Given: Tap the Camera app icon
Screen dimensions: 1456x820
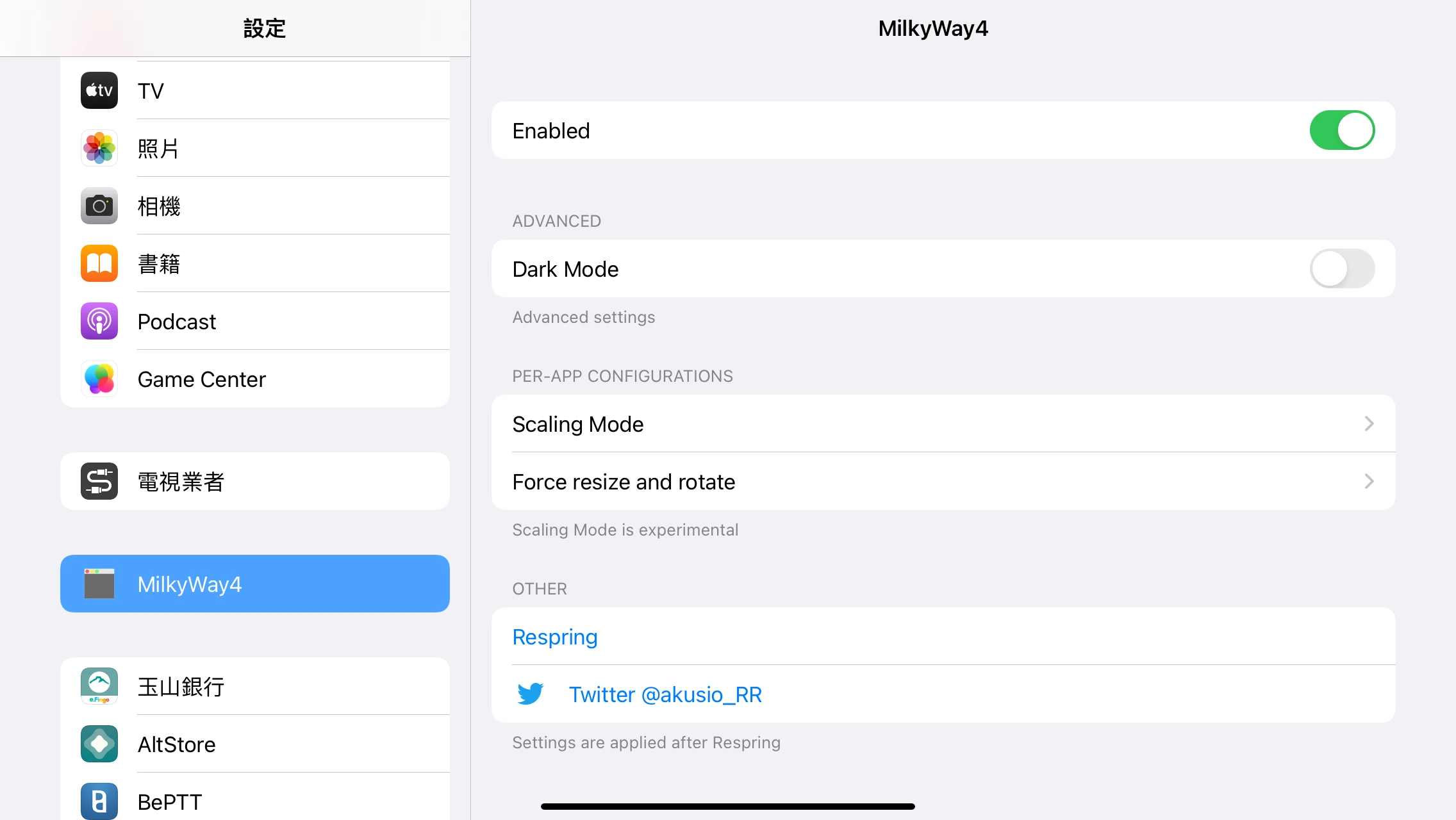Looking at the screenshot, I should pyautogui.click(x=99, y=206).
